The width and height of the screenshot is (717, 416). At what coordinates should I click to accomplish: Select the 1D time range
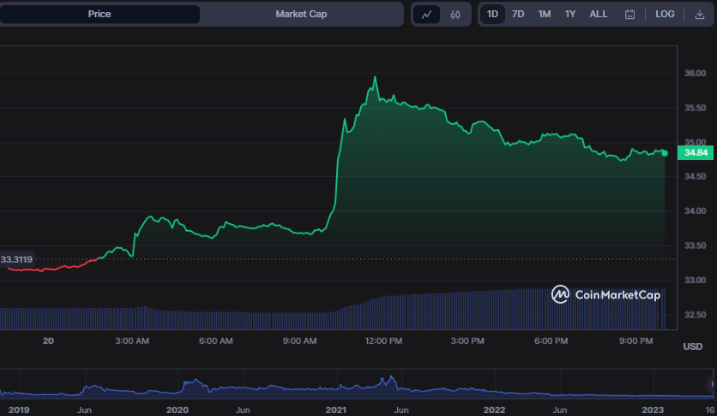pyautogui.click(x=492, y=14)
